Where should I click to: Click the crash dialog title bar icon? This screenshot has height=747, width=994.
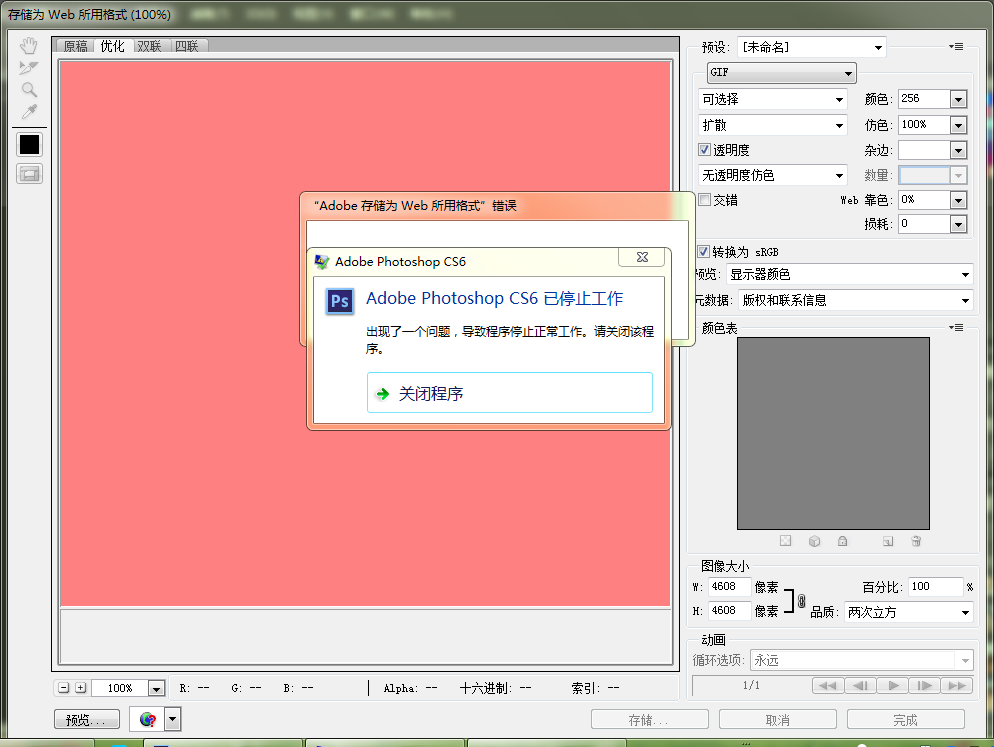click(x=322, y=261)
